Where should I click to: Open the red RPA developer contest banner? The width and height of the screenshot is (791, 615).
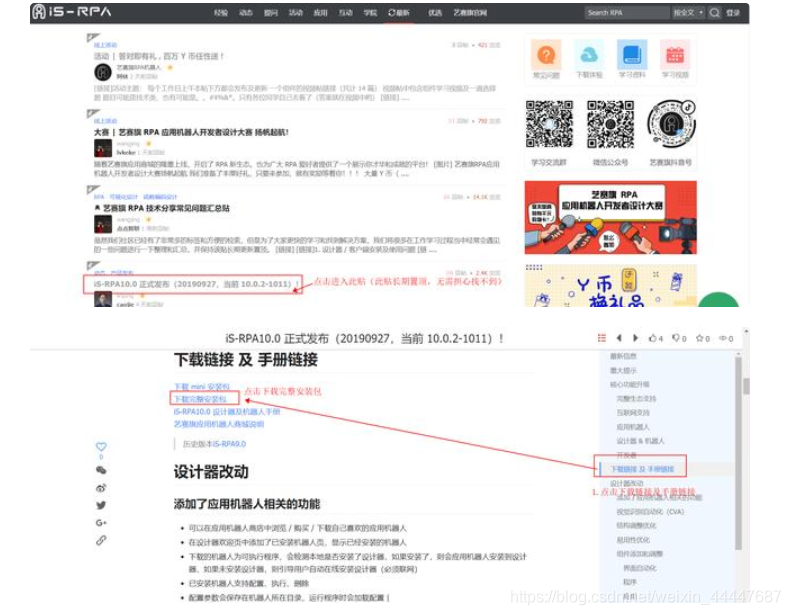tap(610, 217)
